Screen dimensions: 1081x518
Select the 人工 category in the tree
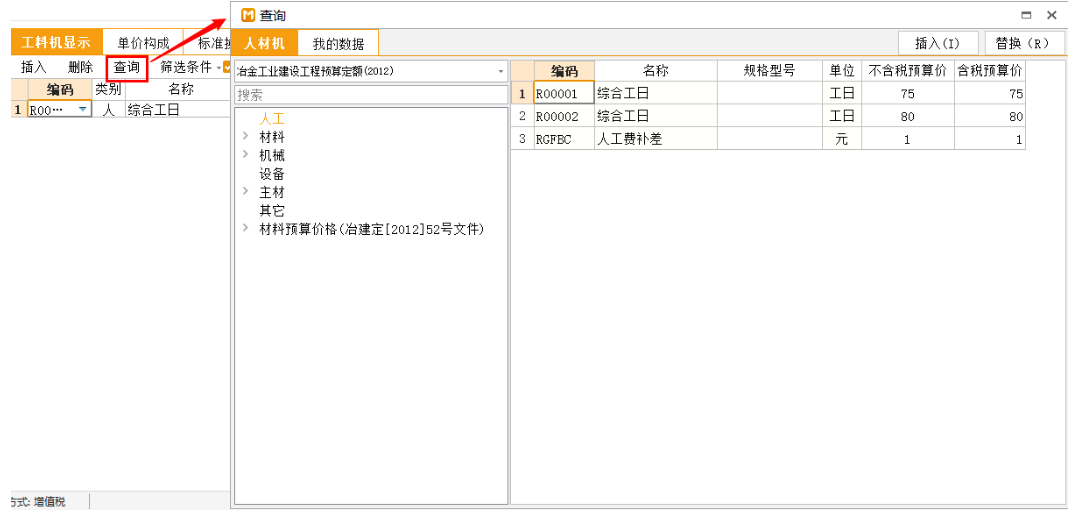[x=271, y=119]
